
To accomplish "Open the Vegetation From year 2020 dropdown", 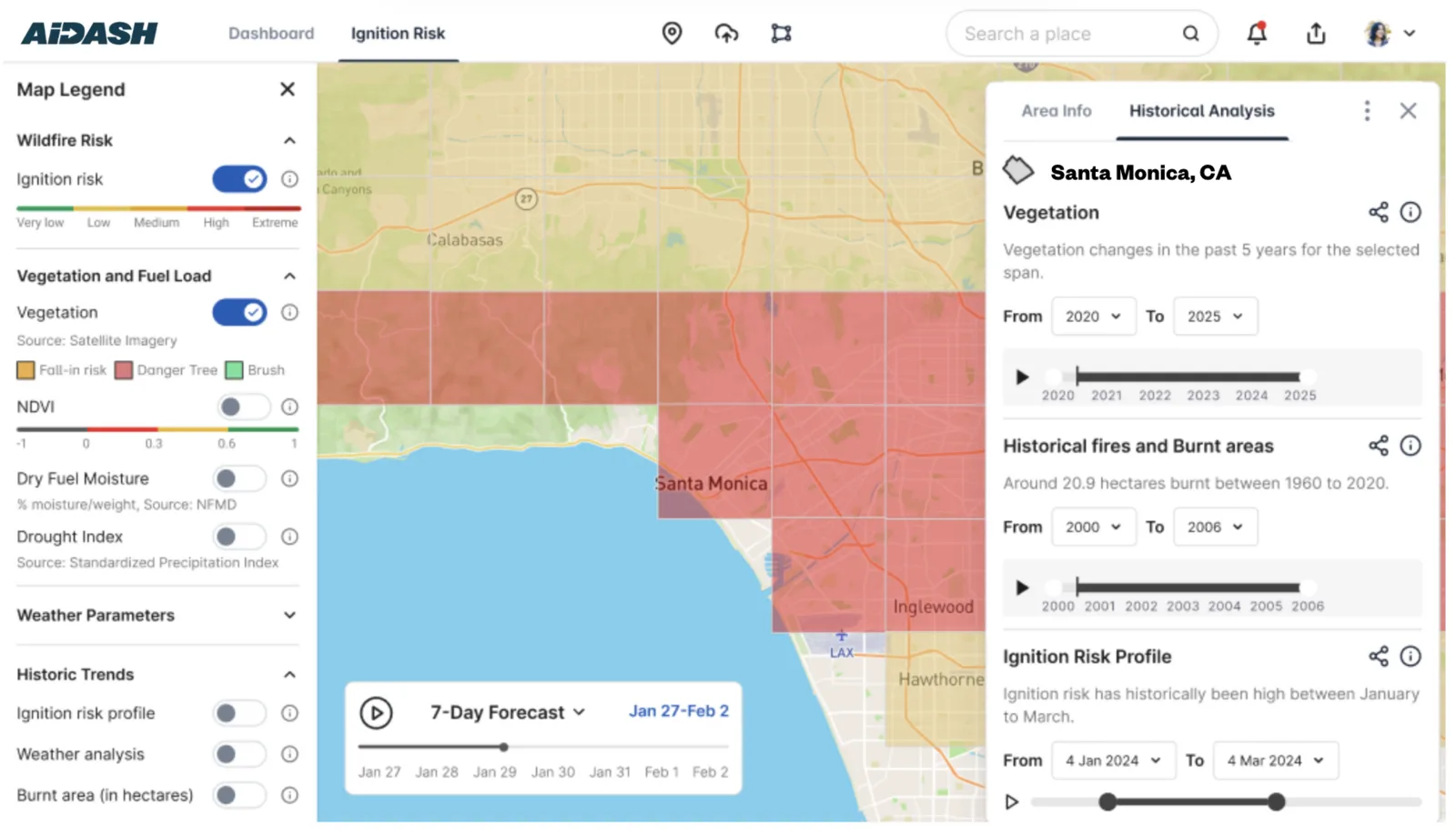I will (1093, 317).
